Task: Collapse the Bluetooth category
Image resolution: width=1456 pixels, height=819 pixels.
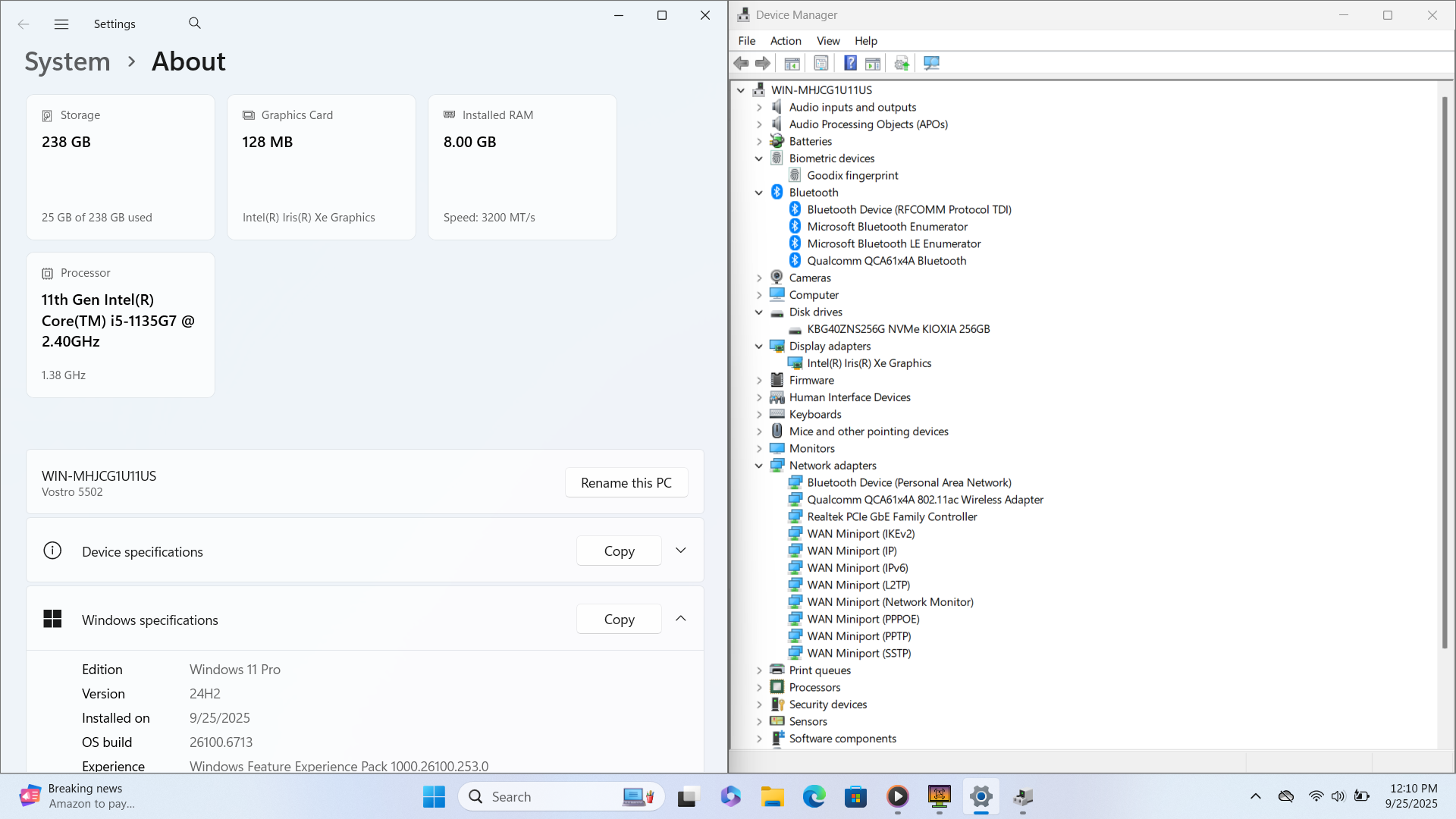Action: pyautogui.click(x=759, y=193)
